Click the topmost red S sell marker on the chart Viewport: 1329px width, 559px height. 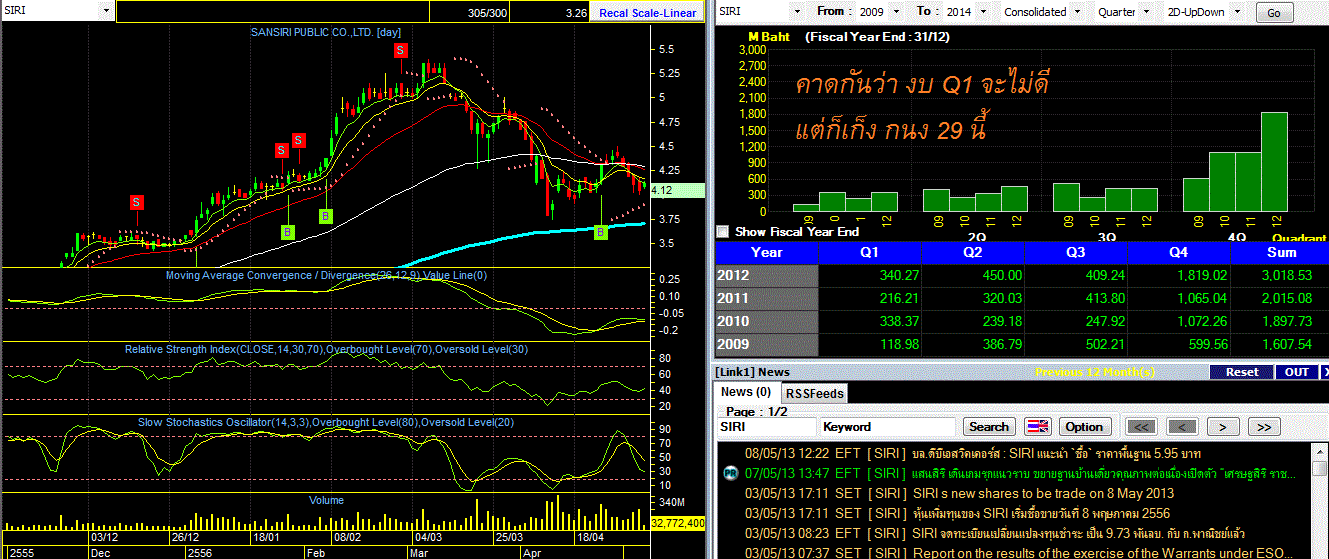tap(399, 50)
